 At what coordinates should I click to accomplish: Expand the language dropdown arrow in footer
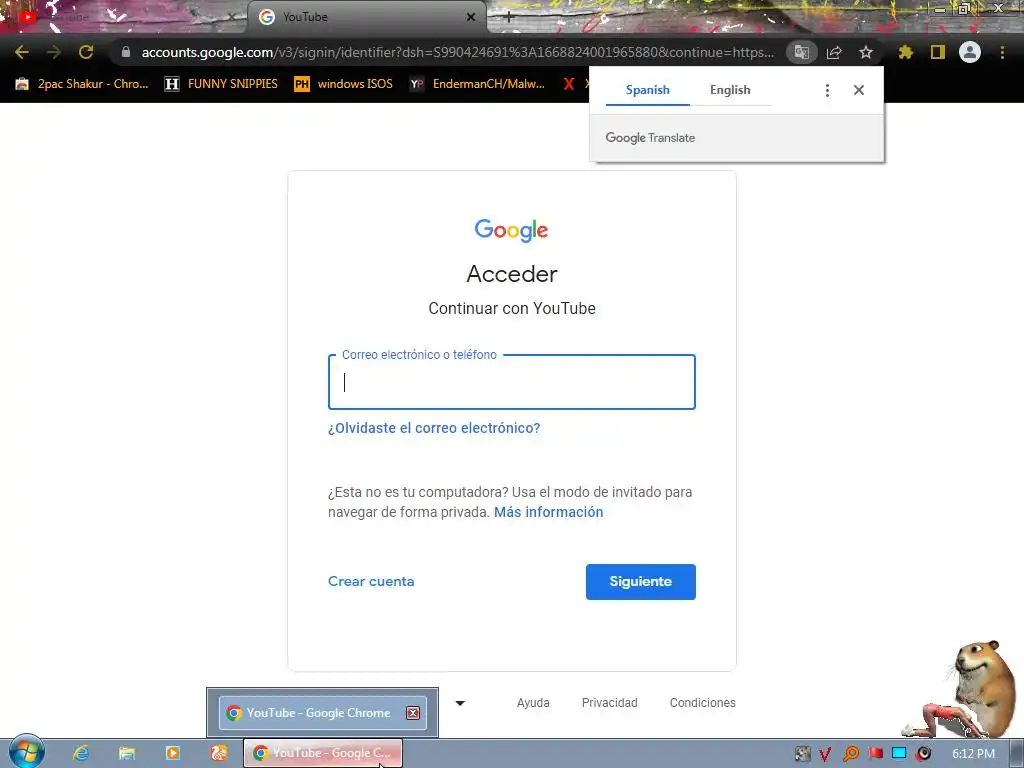460,703
